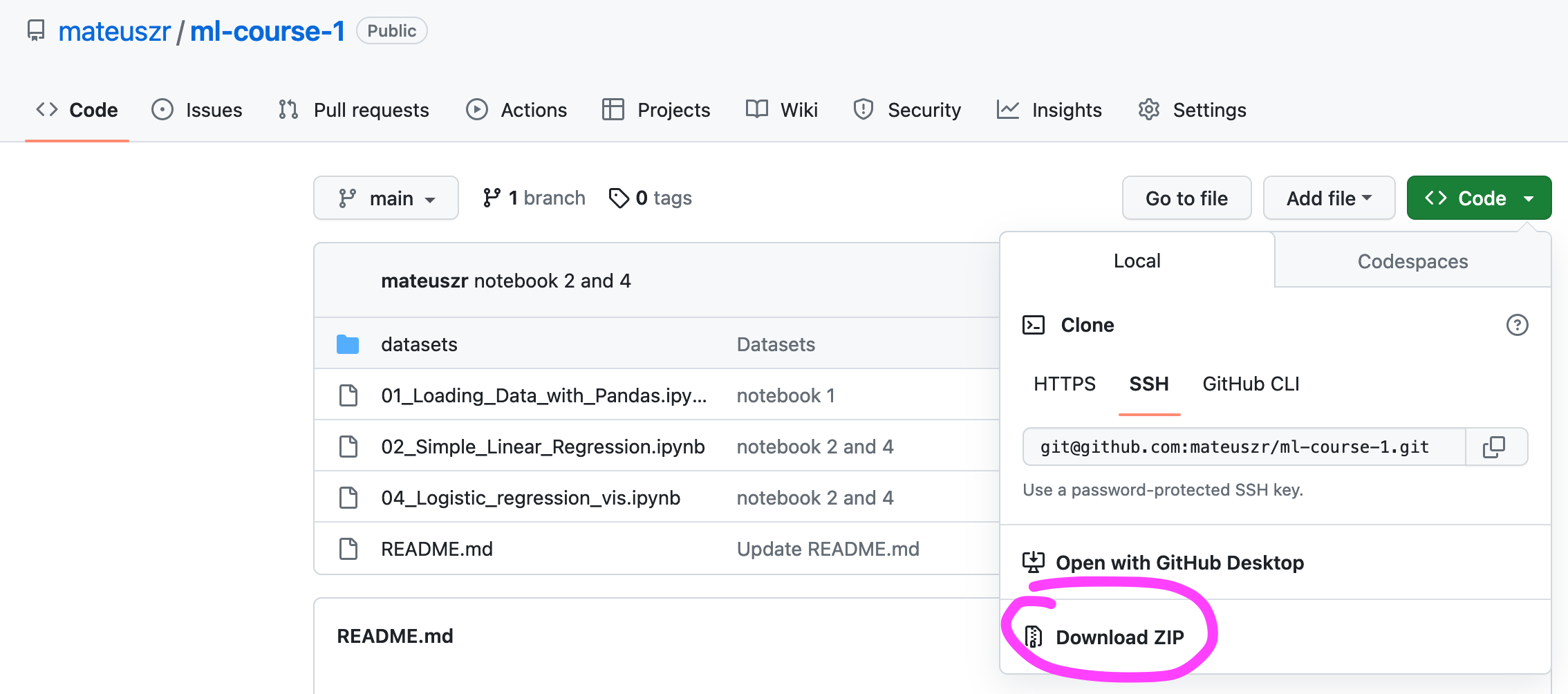Click the clone help question mark icon
Screen dimensions: 1568x694
1517,325
